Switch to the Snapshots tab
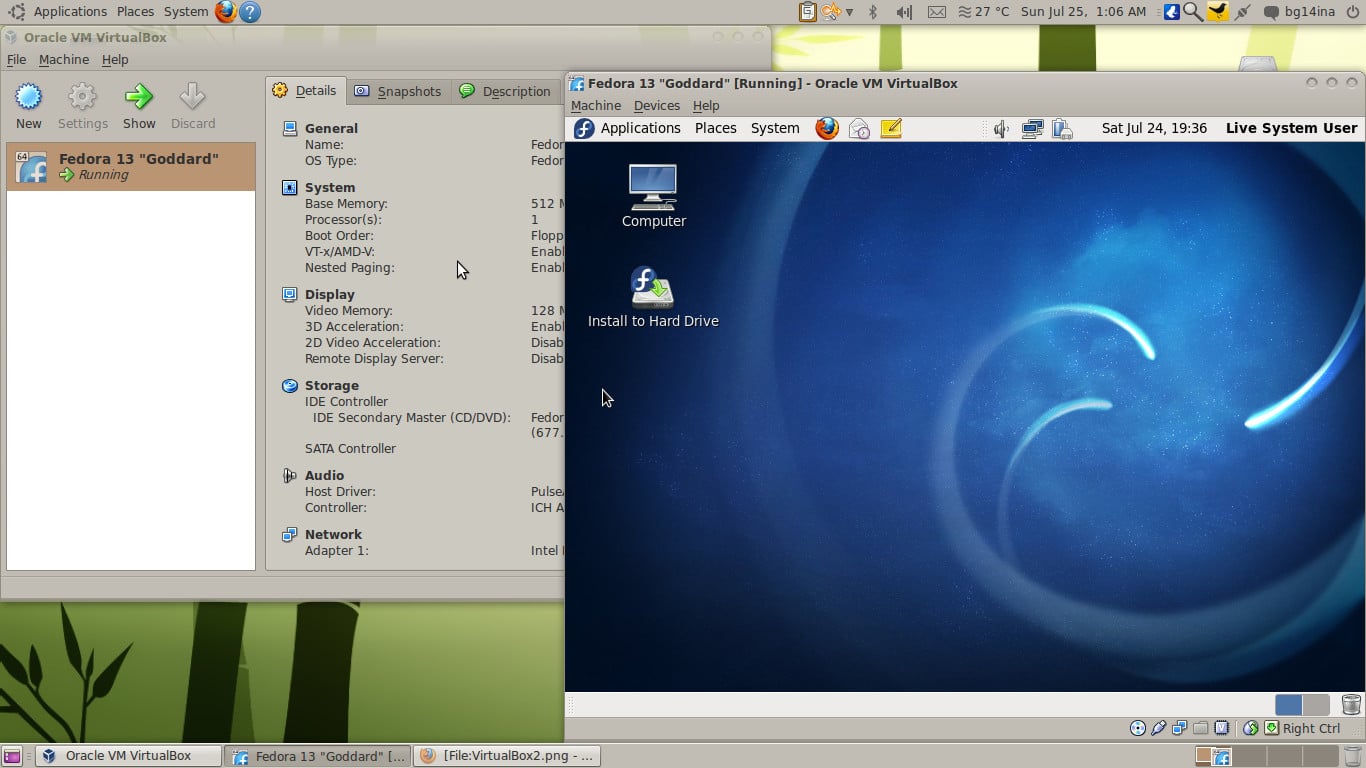 [x=398, y=91]
